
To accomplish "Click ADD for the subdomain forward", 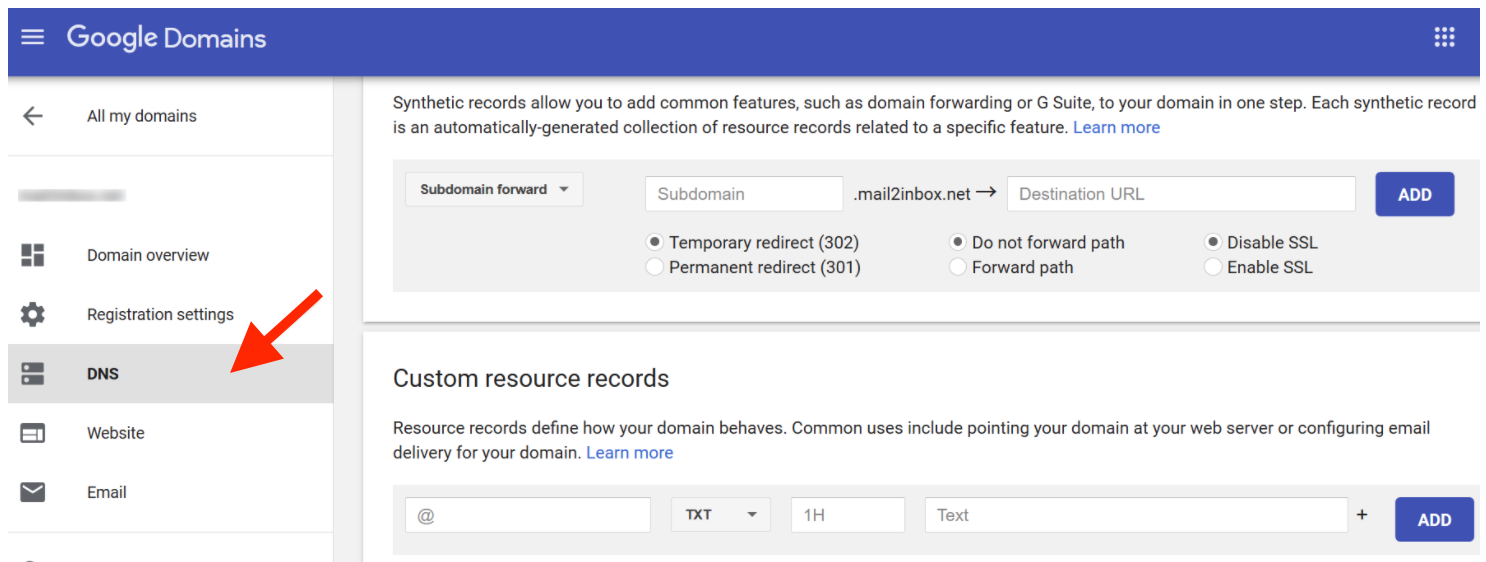I will 1414,194.
